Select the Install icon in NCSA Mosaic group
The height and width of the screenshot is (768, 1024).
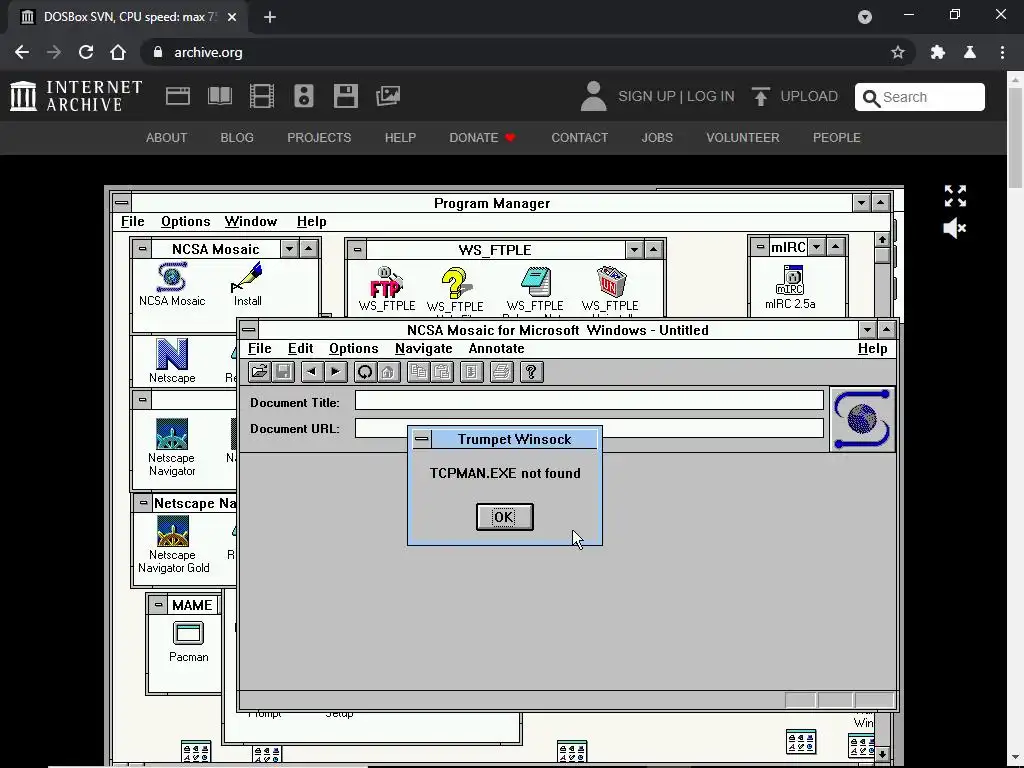pos(247,278)
